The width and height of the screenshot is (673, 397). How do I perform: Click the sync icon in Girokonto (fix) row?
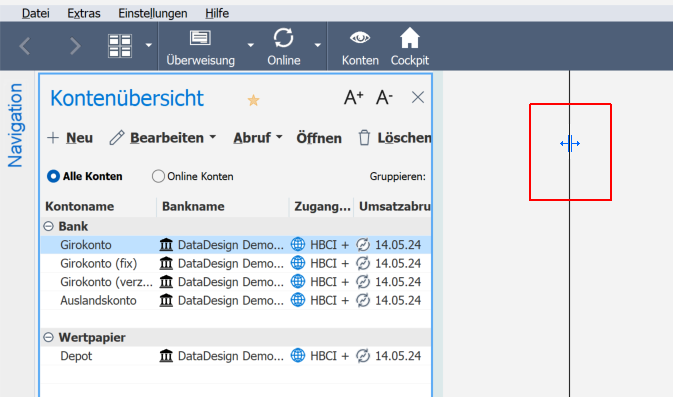point(363,263)
